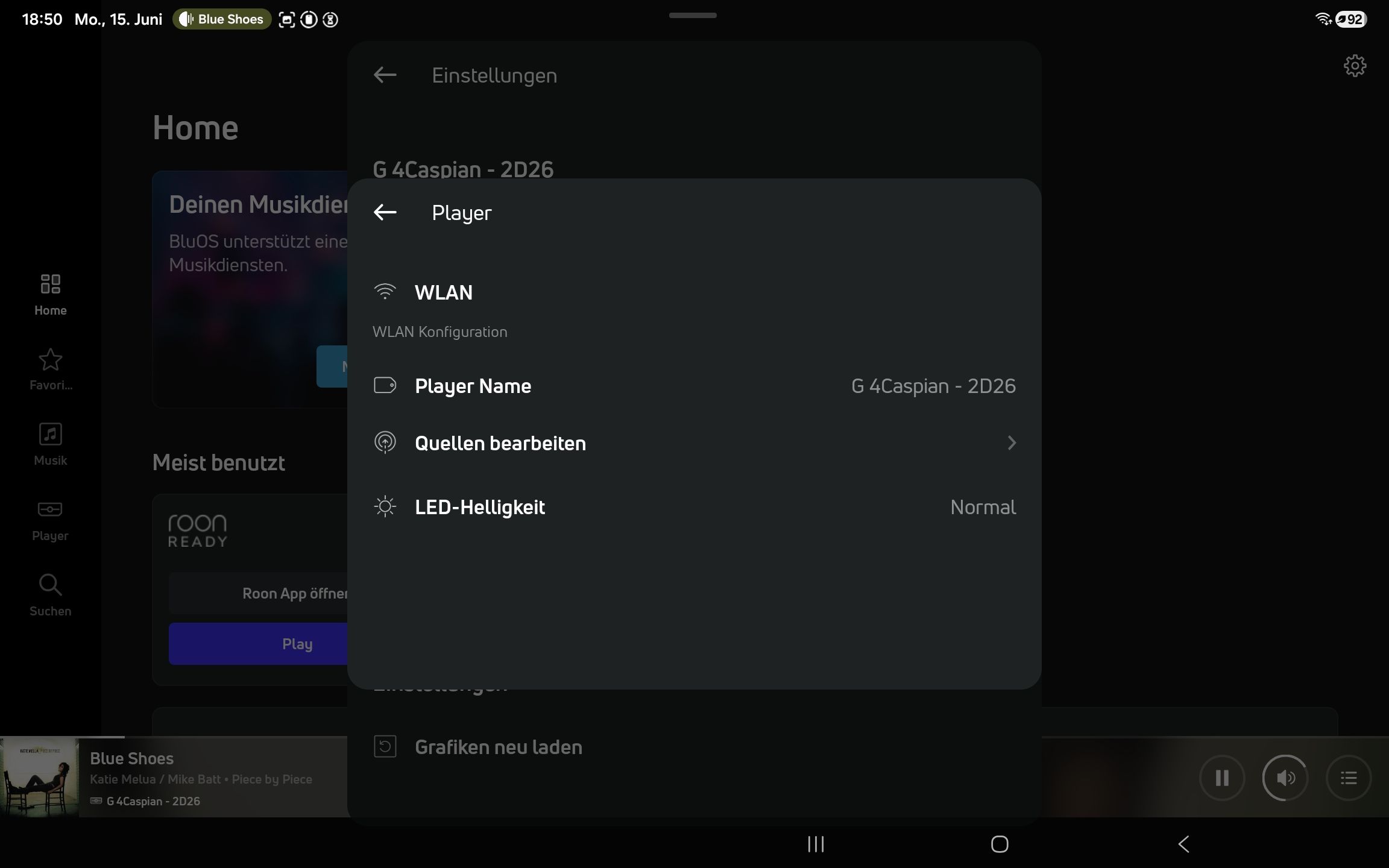
Task: Open settings gear in top right
Action: 1355,66
